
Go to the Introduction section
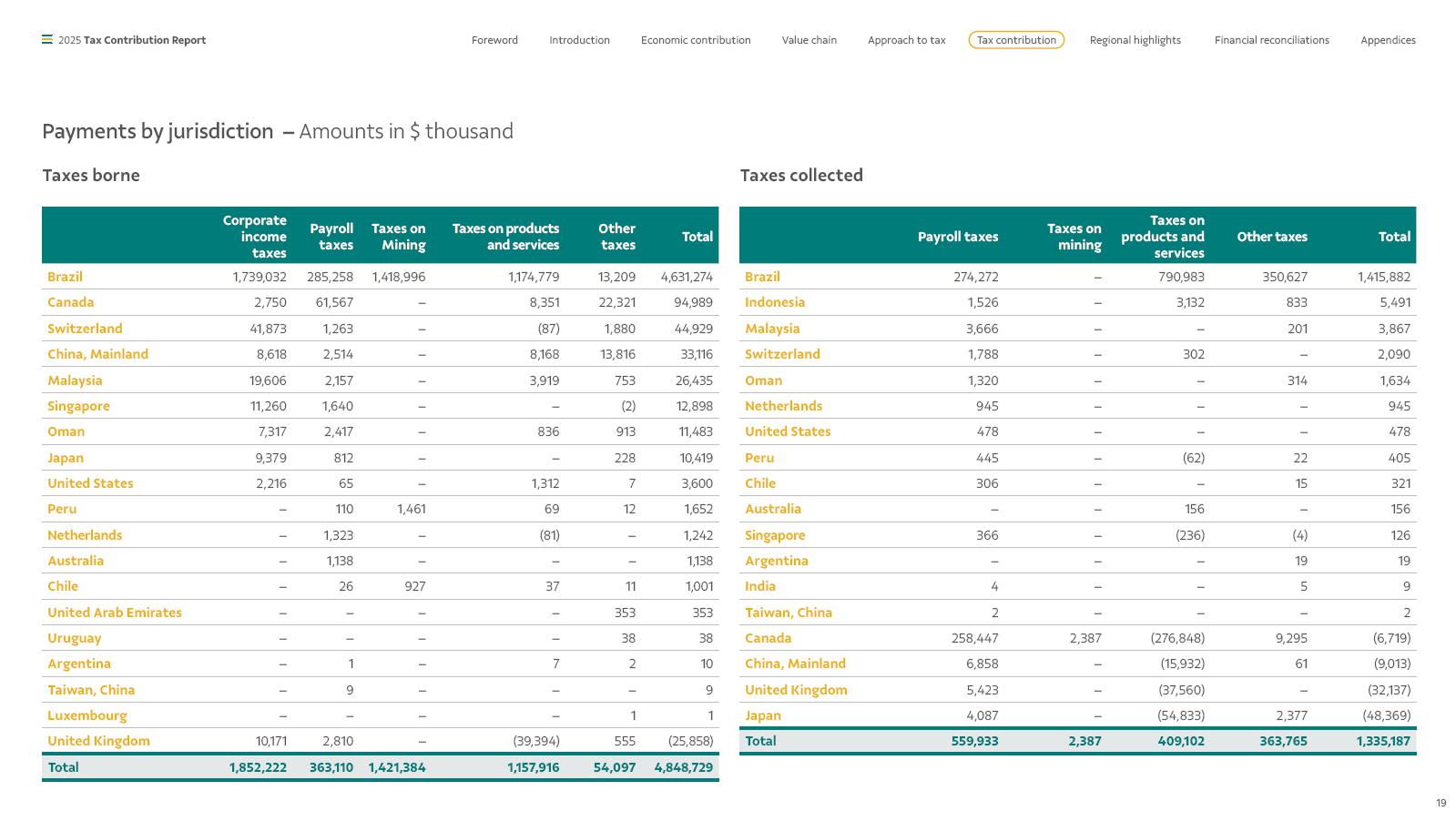[x=579, y=40]
